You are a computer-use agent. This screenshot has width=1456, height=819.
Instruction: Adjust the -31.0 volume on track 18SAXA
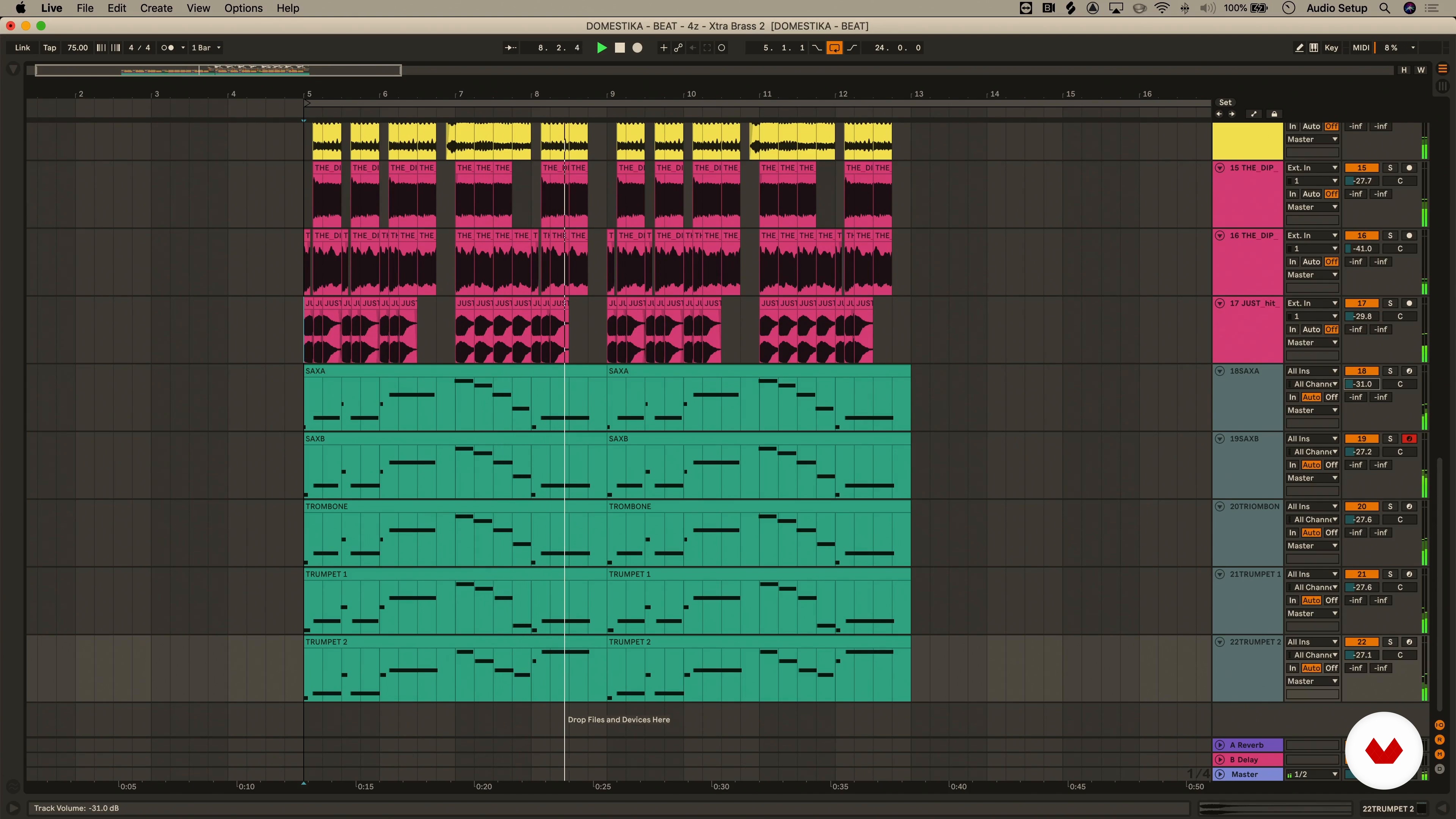(x=1362, y=384)
